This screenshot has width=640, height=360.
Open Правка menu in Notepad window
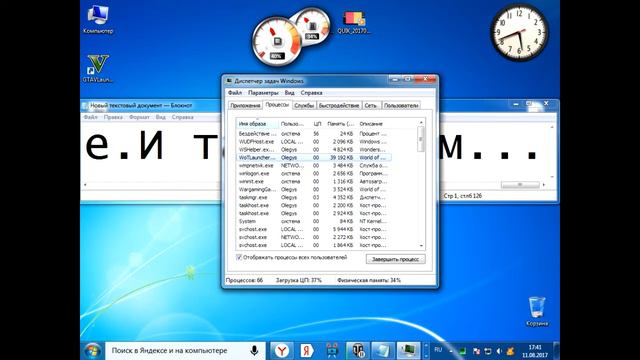pos(113,117)
